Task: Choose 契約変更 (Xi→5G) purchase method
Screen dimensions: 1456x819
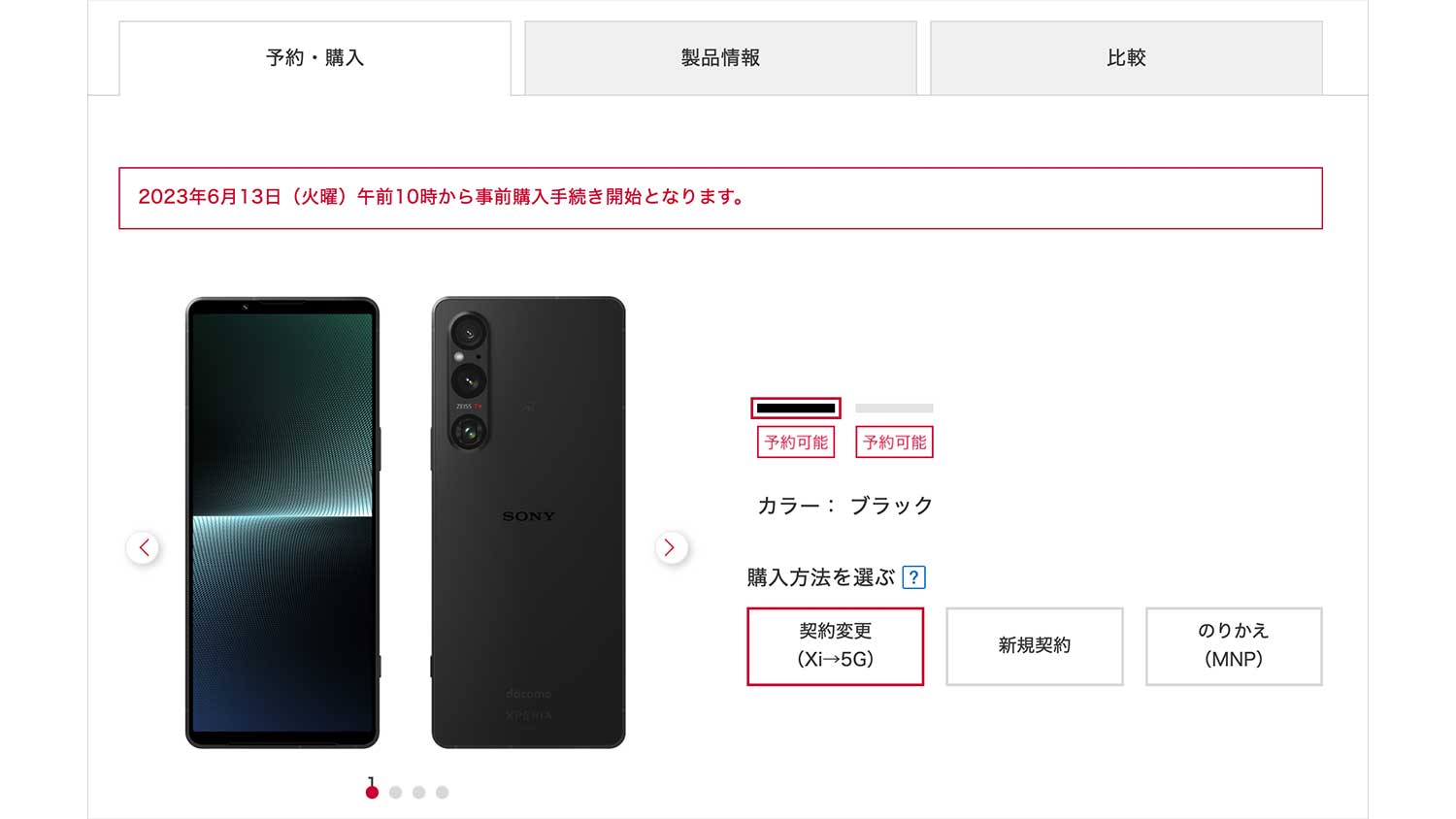Action: 835,646
